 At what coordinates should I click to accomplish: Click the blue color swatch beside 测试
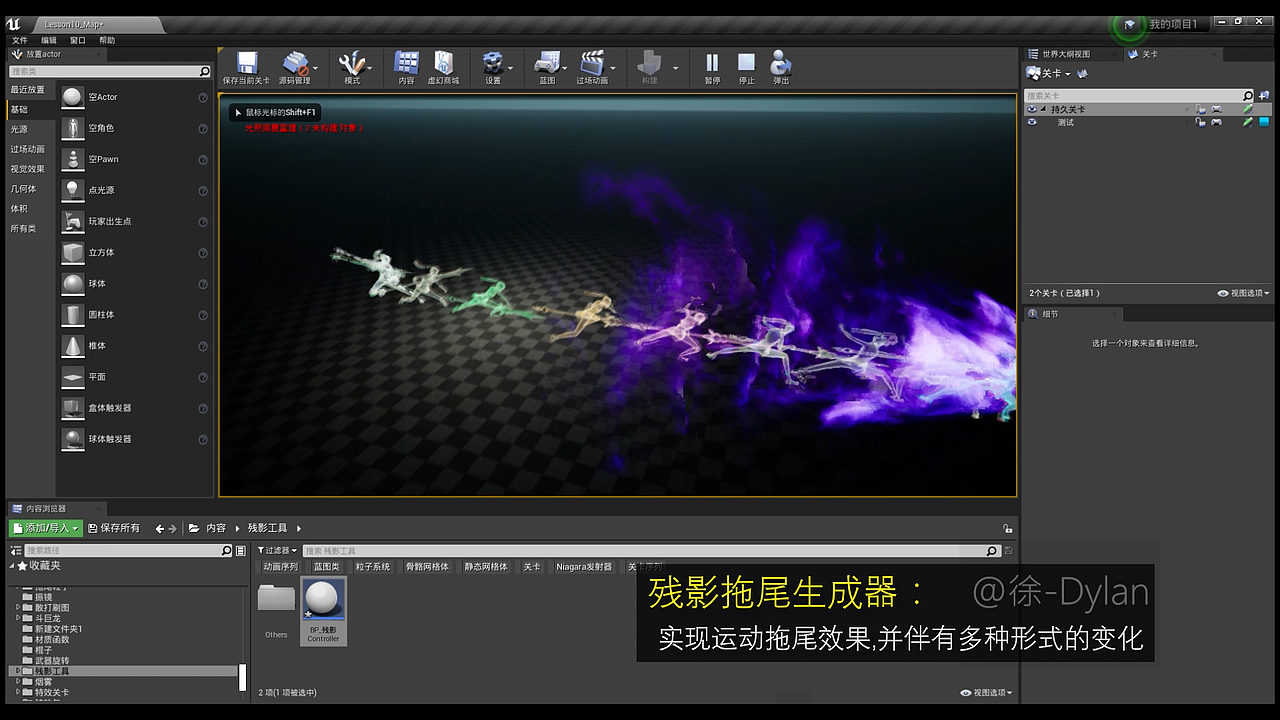1262,121
